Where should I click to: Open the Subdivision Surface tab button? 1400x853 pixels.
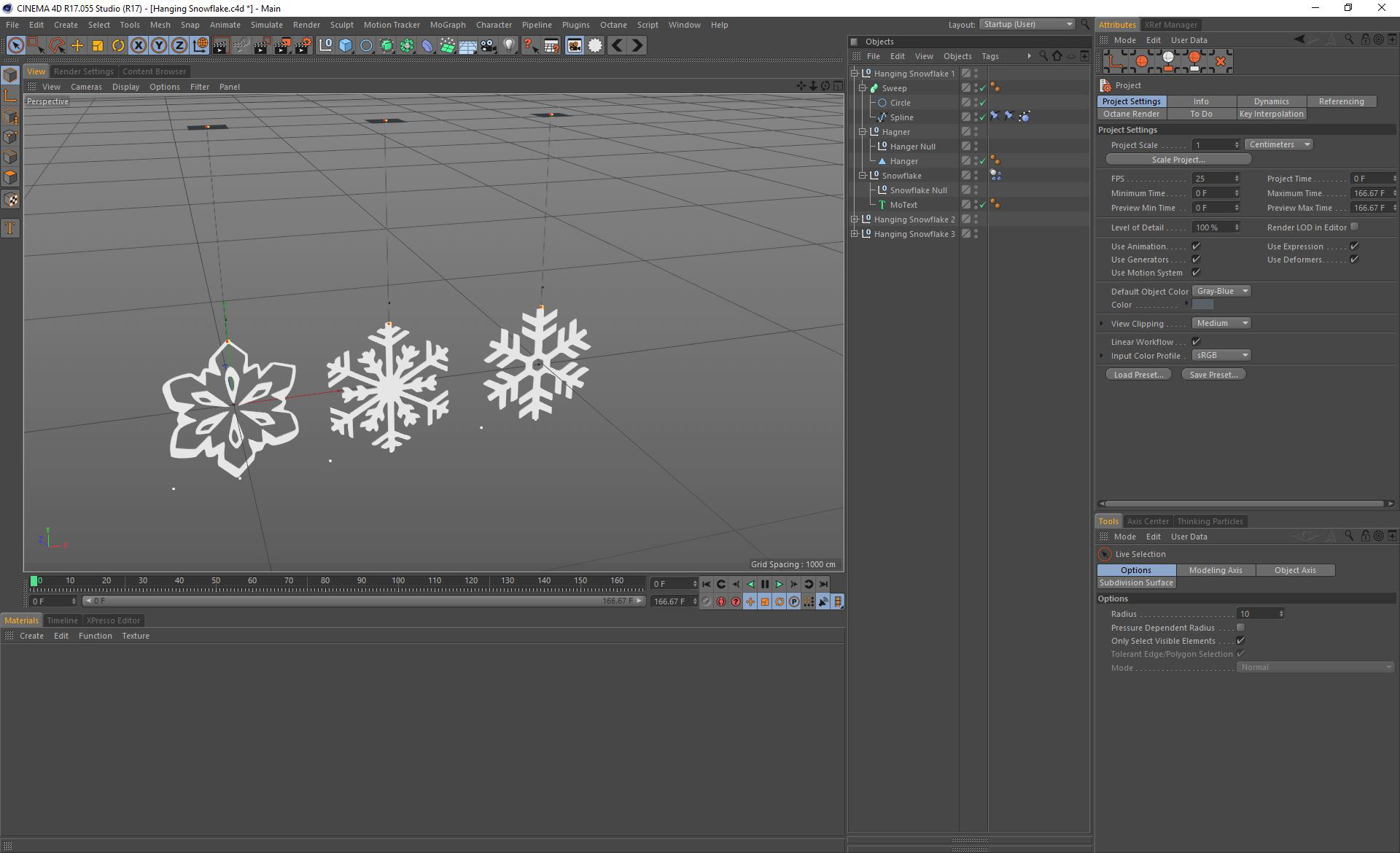[1136, 583]
